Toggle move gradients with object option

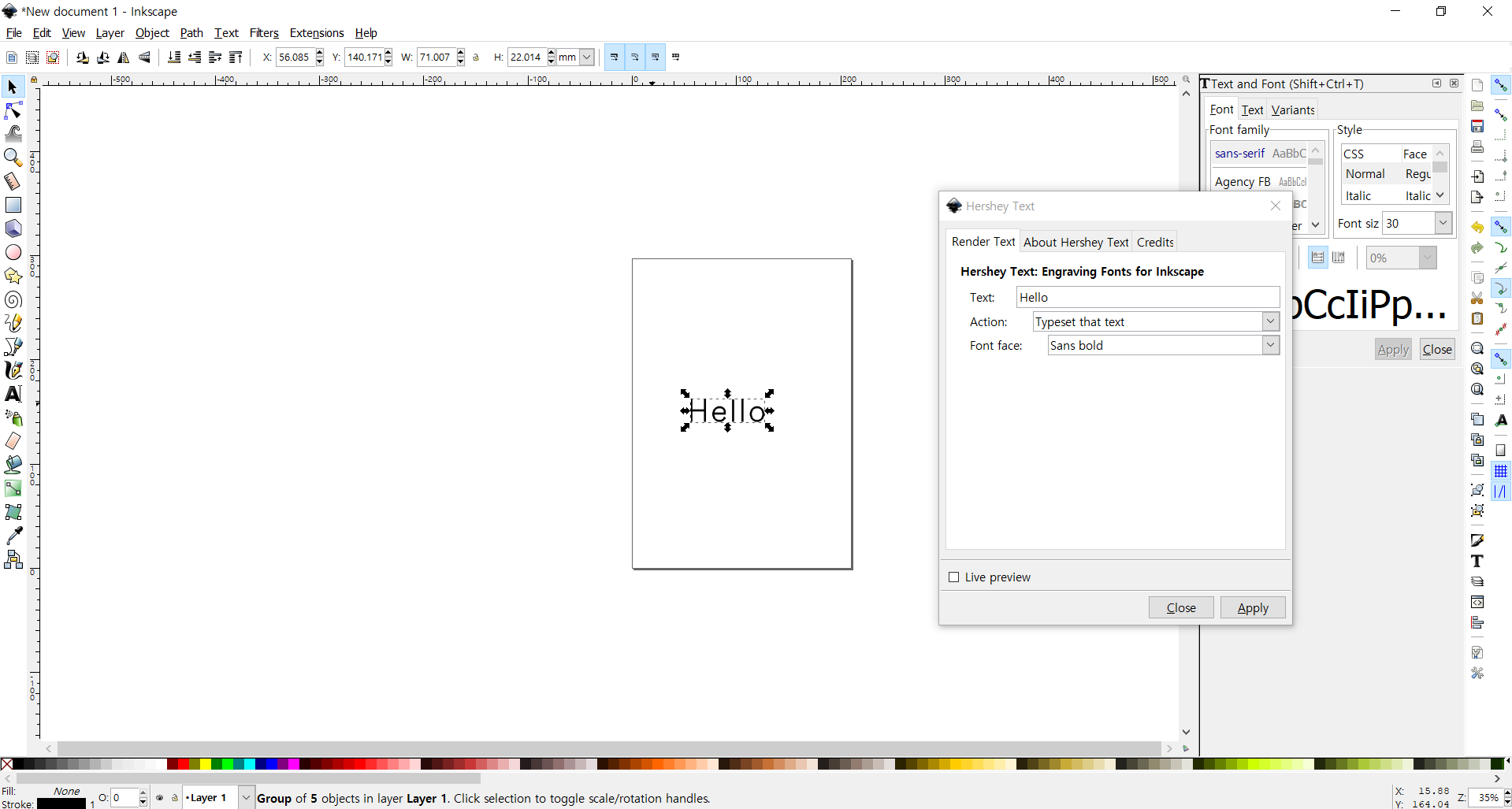point(656,58)
